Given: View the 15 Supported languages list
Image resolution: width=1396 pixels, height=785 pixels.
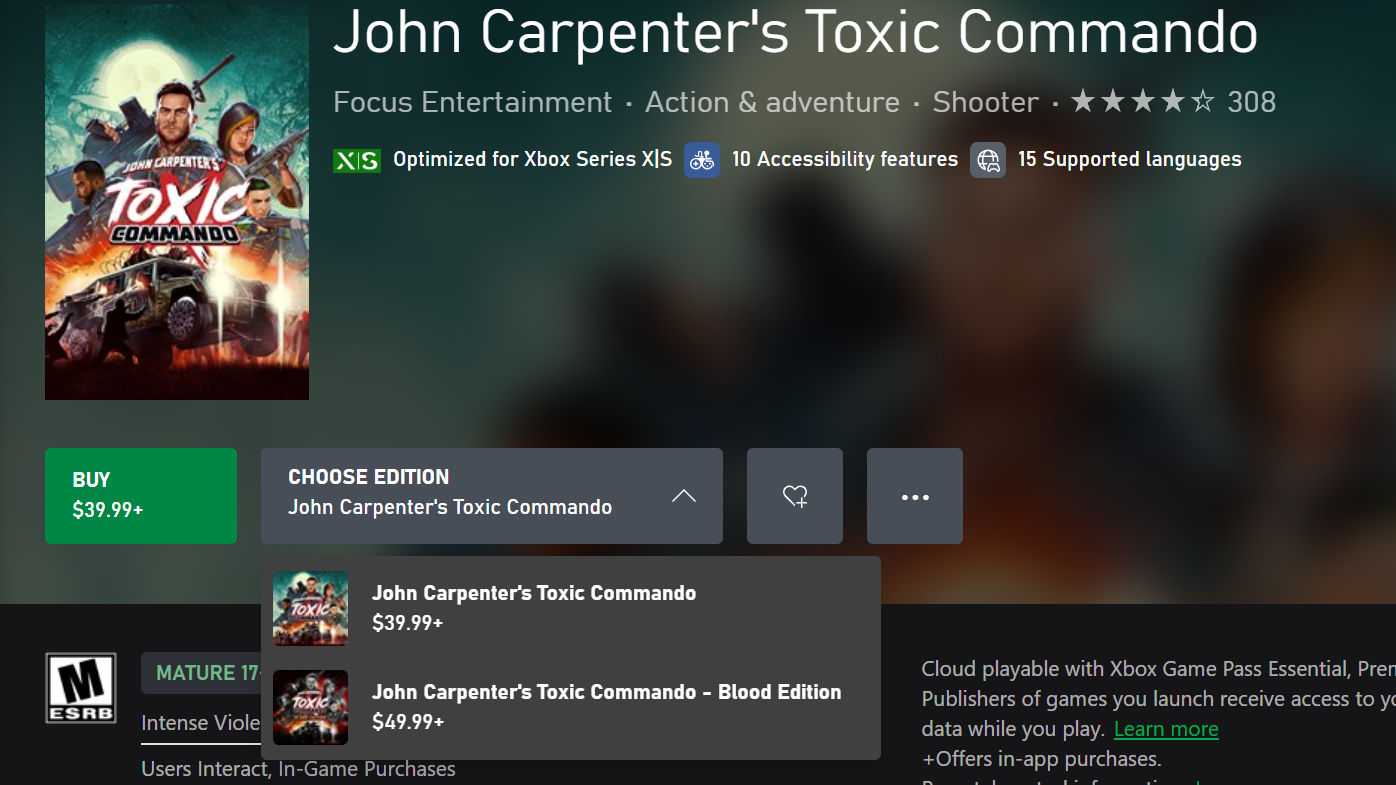Looking at the screenshot, I should pos(1130,159).
